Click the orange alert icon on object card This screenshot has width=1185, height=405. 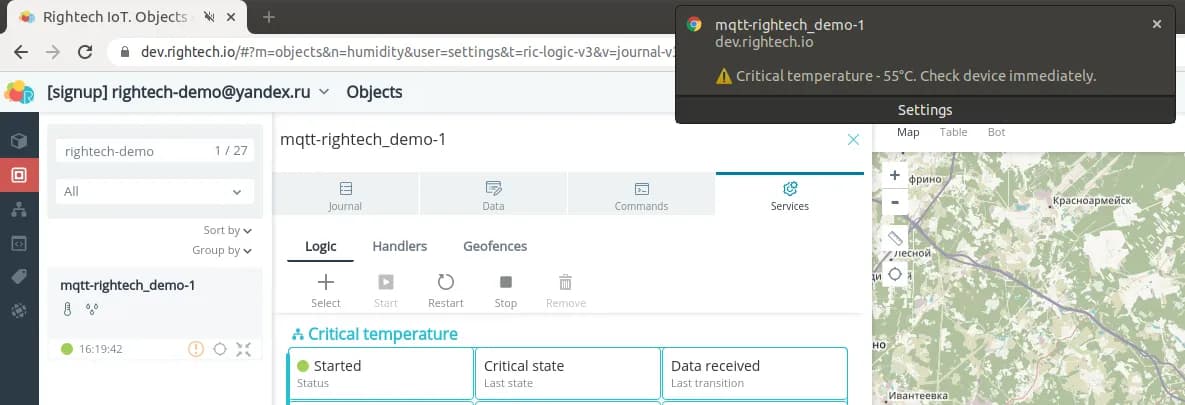click(196, 349)
